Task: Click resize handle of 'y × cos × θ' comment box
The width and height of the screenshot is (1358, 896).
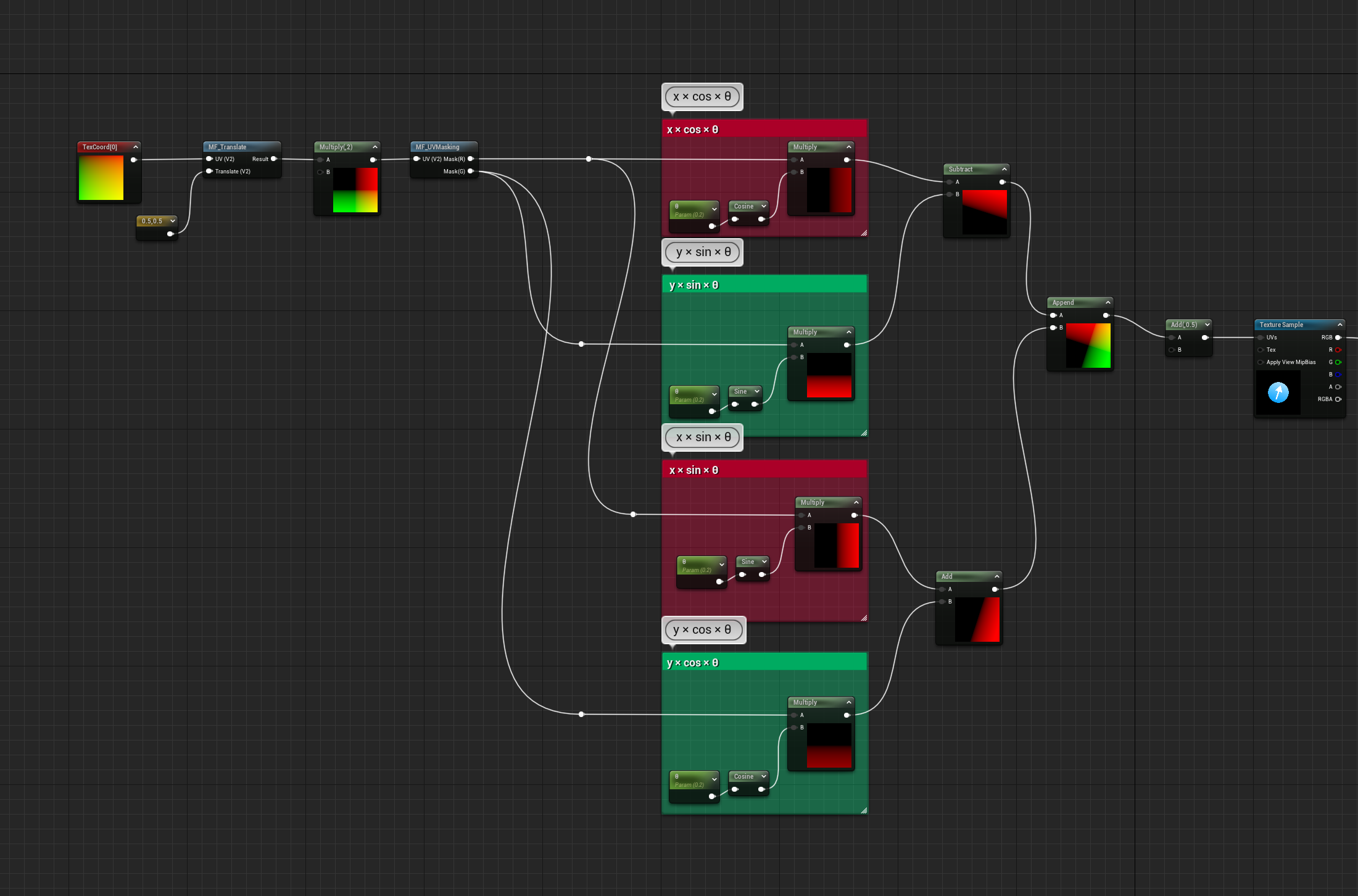Action: 864,810
